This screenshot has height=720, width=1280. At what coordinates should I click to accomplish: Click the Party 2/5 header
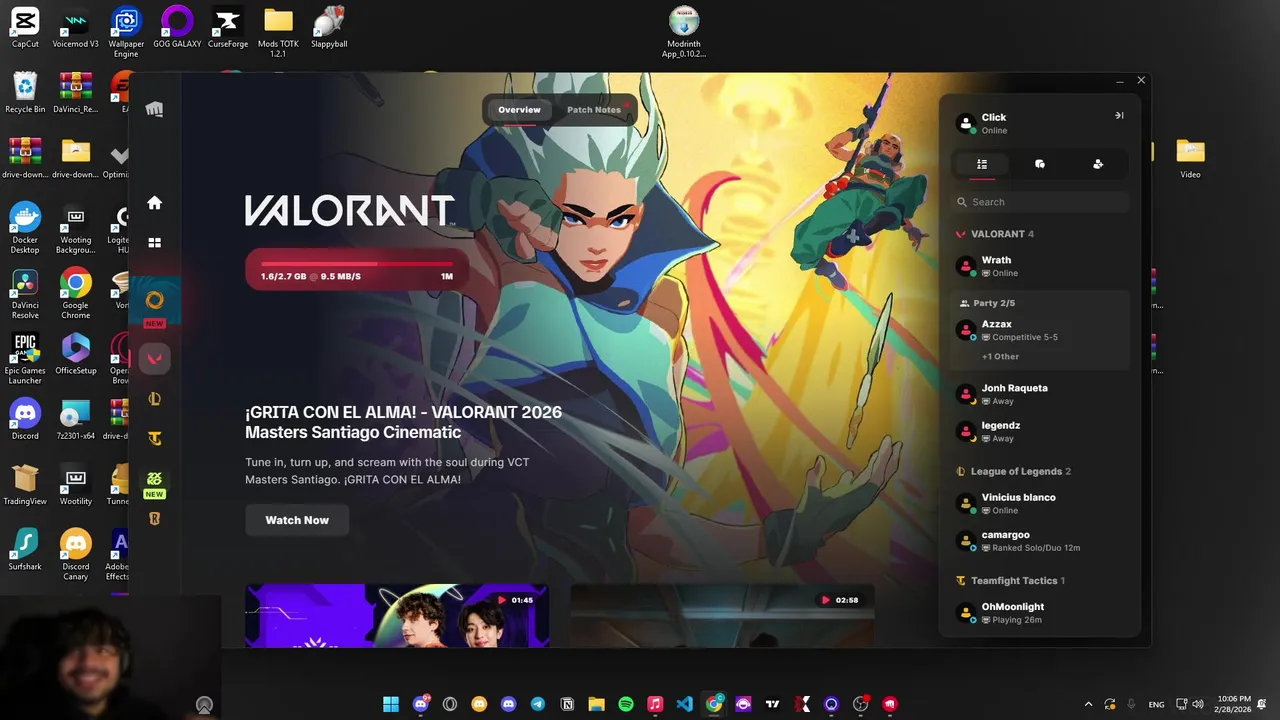[987, 303]
